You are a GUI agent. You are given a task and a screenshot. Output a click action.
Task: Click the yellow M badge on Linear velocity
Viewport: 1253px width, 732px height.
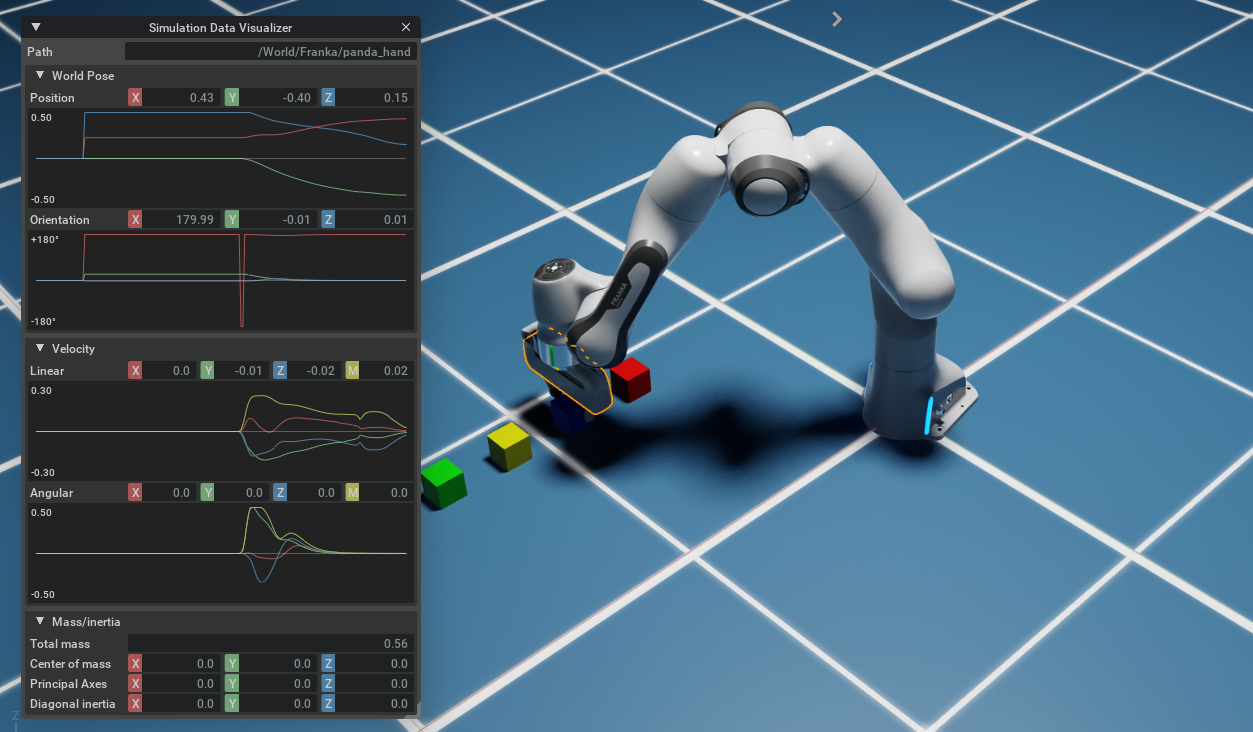coord(352,370)
